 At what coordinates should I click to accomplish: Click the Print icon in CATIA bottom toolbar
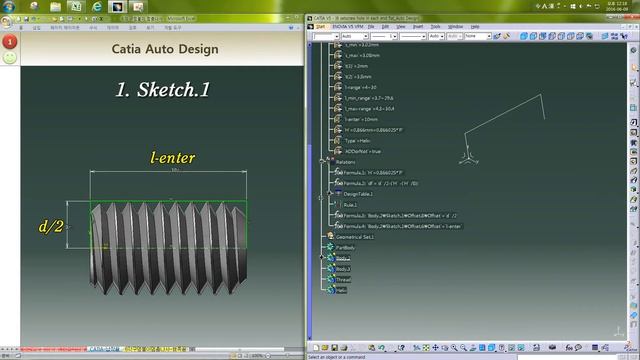point(344,348)
